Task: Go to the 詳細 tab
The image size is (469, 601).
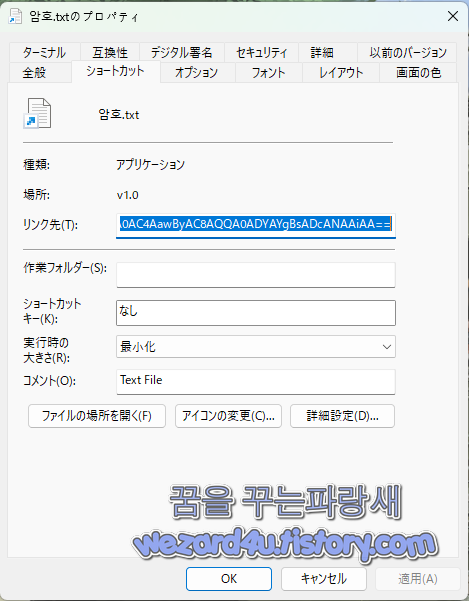Action: click(x=322, y=53)
